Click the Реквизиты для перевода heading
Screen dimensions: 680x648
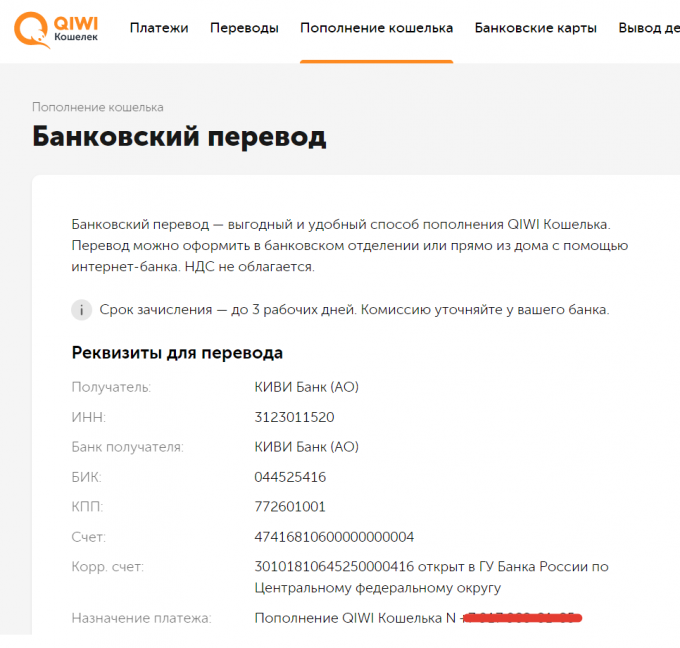177,353
